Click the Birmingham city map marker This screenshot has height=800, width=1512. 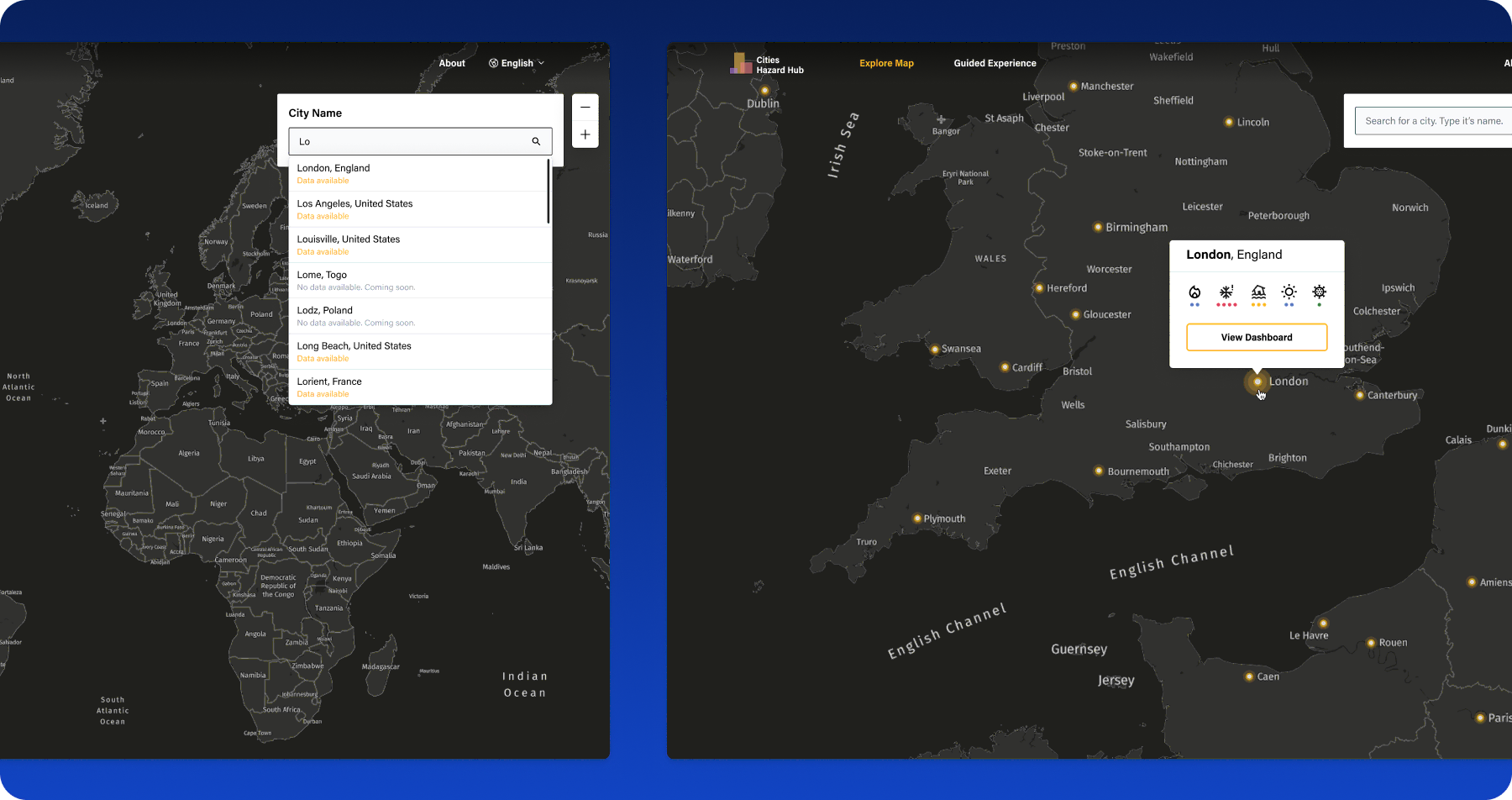1098,227
